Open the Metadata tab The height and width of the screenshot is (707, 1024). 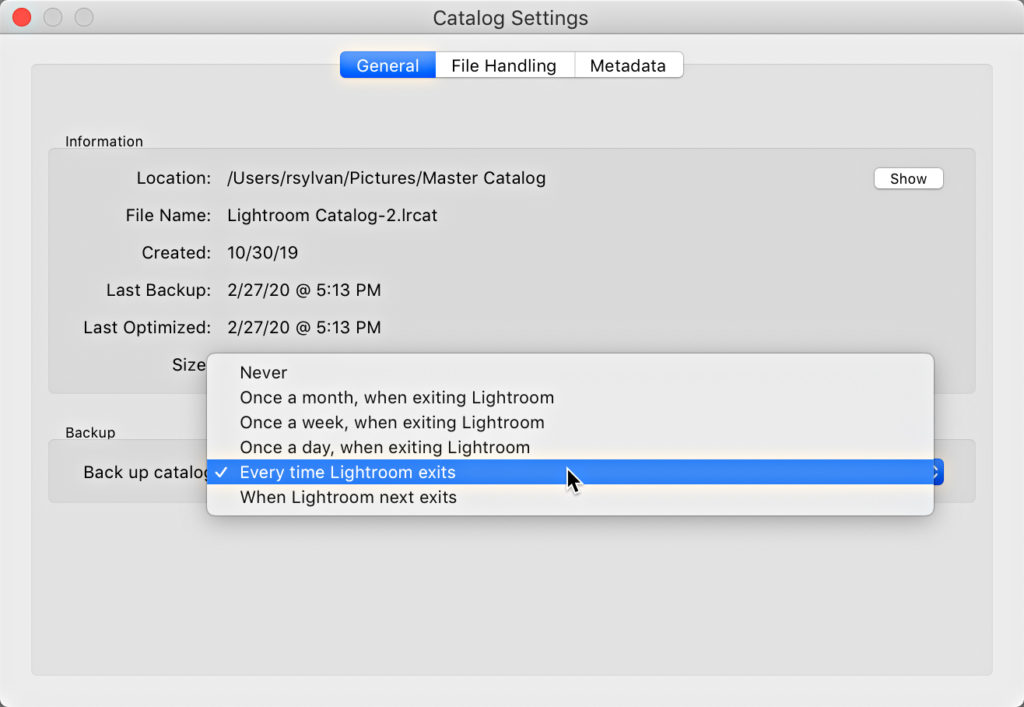(628, 65)
